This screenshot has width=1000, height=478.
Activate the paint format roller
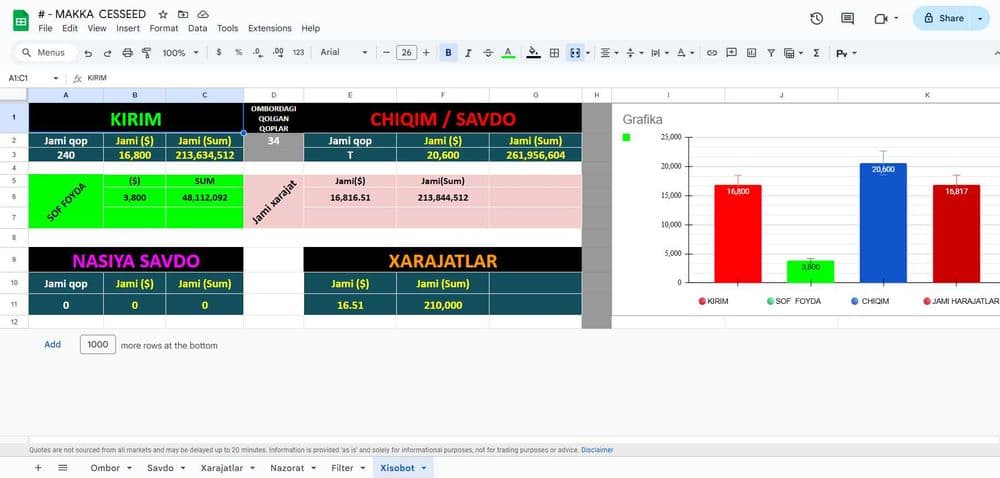(x=147, y=53)
